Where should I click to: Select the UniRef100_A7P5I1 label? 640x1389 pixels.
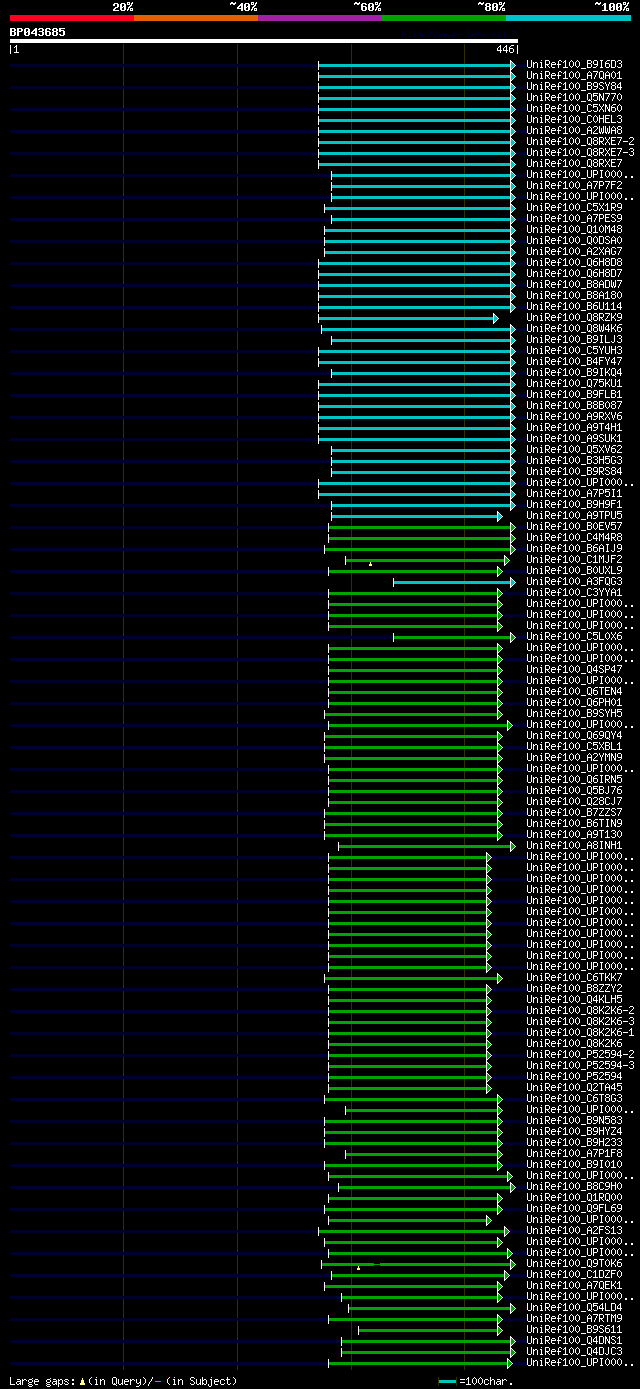tap(574, 494)
